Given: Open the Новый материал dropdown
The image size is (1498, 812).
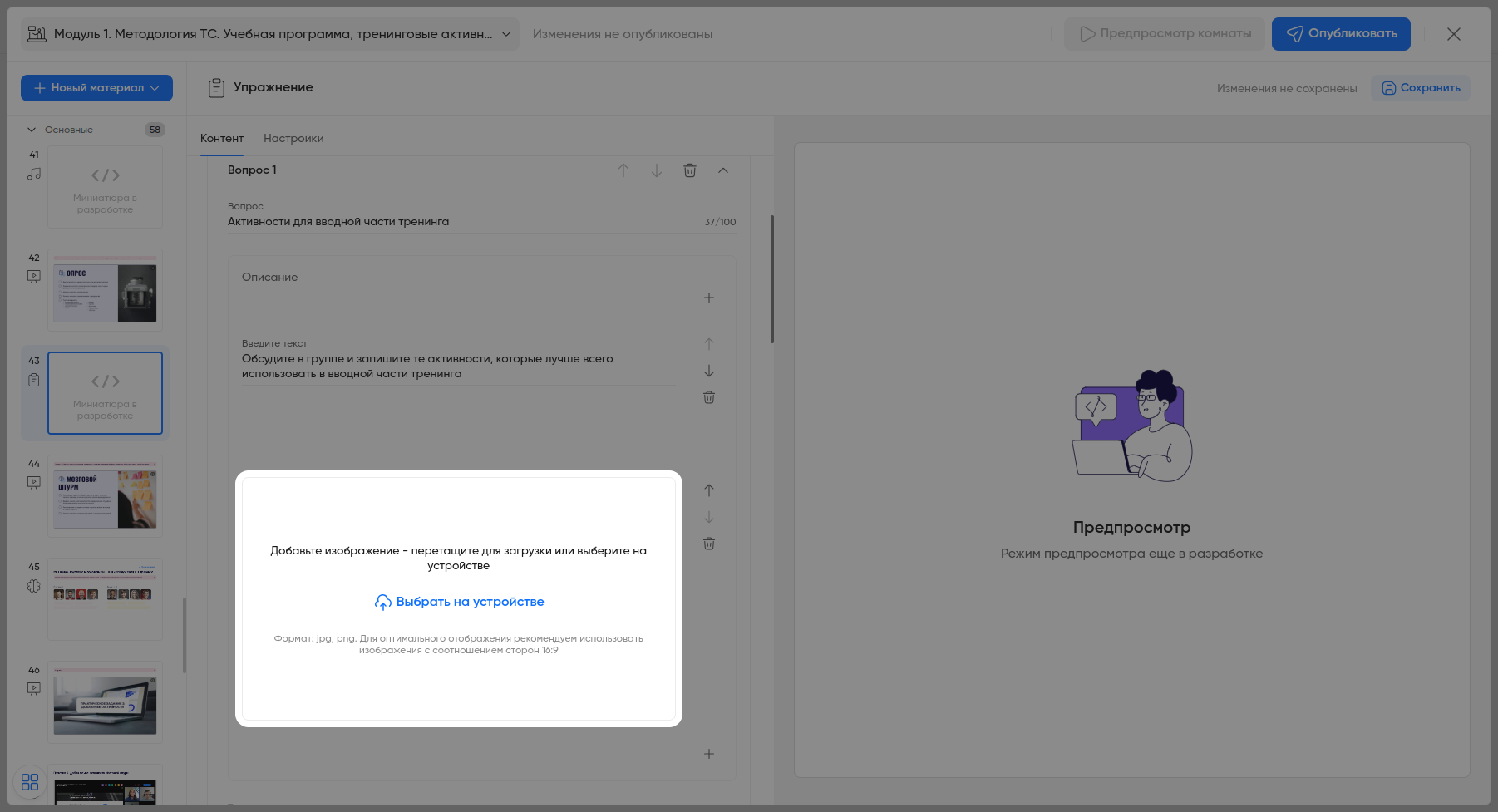Looking at the screenshot, I should [x=96, y=88].
